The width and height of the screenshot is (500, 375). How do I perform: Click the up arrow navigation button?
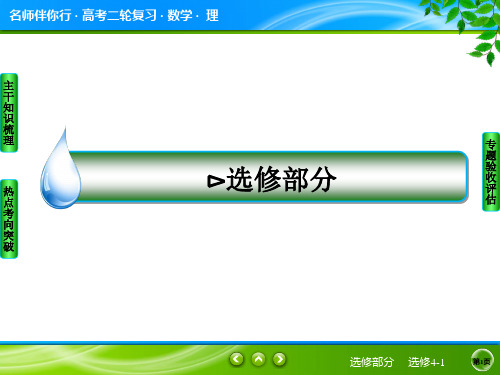(x=258, y=359)
